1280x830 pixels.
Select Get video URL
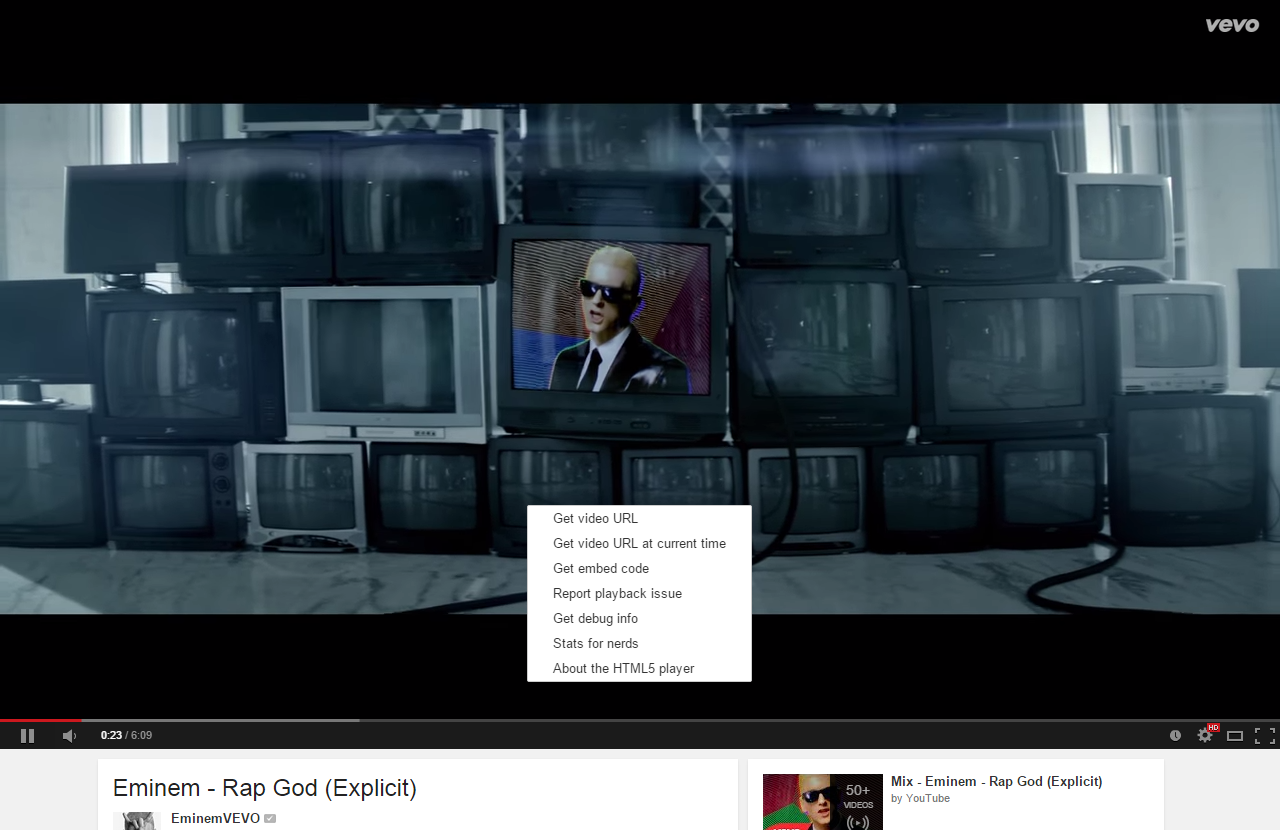tap(640, 518)
